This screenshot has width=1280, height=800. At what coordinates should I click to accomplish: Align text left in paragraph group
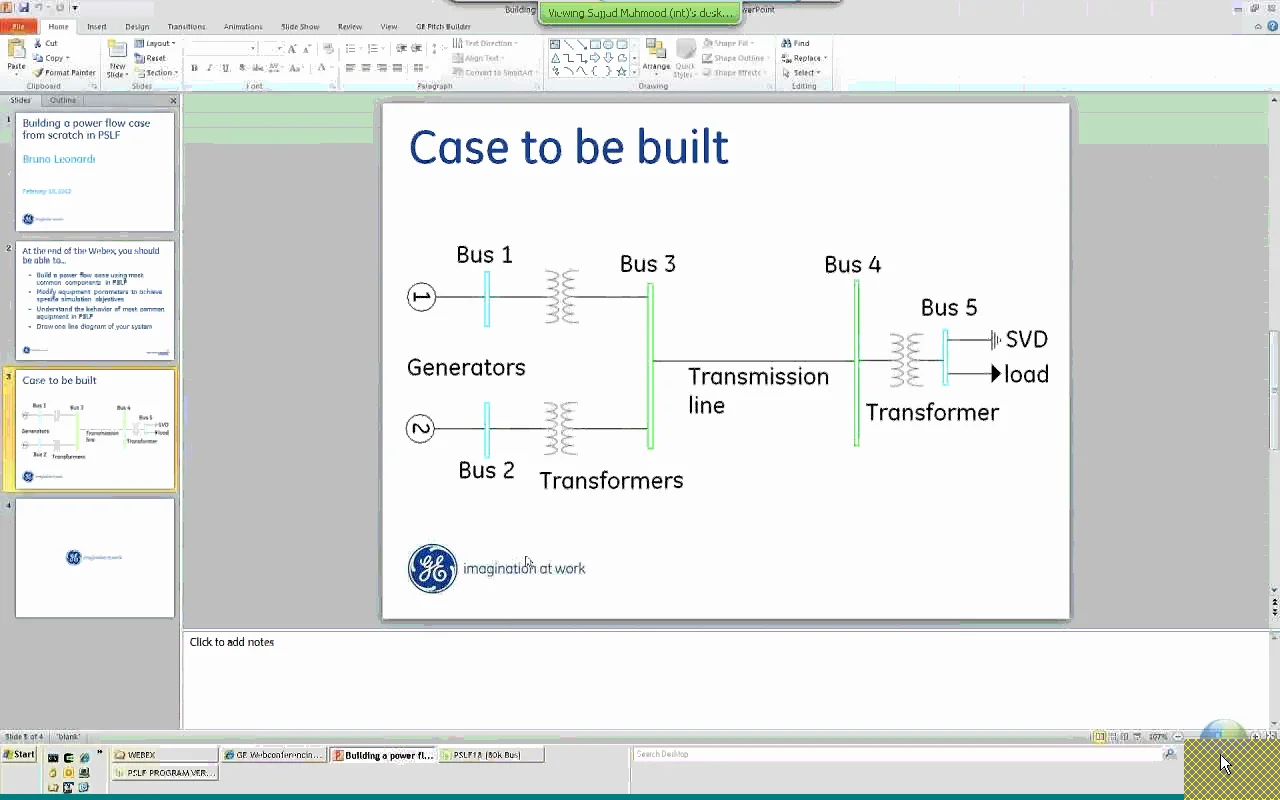pos(350,68)
